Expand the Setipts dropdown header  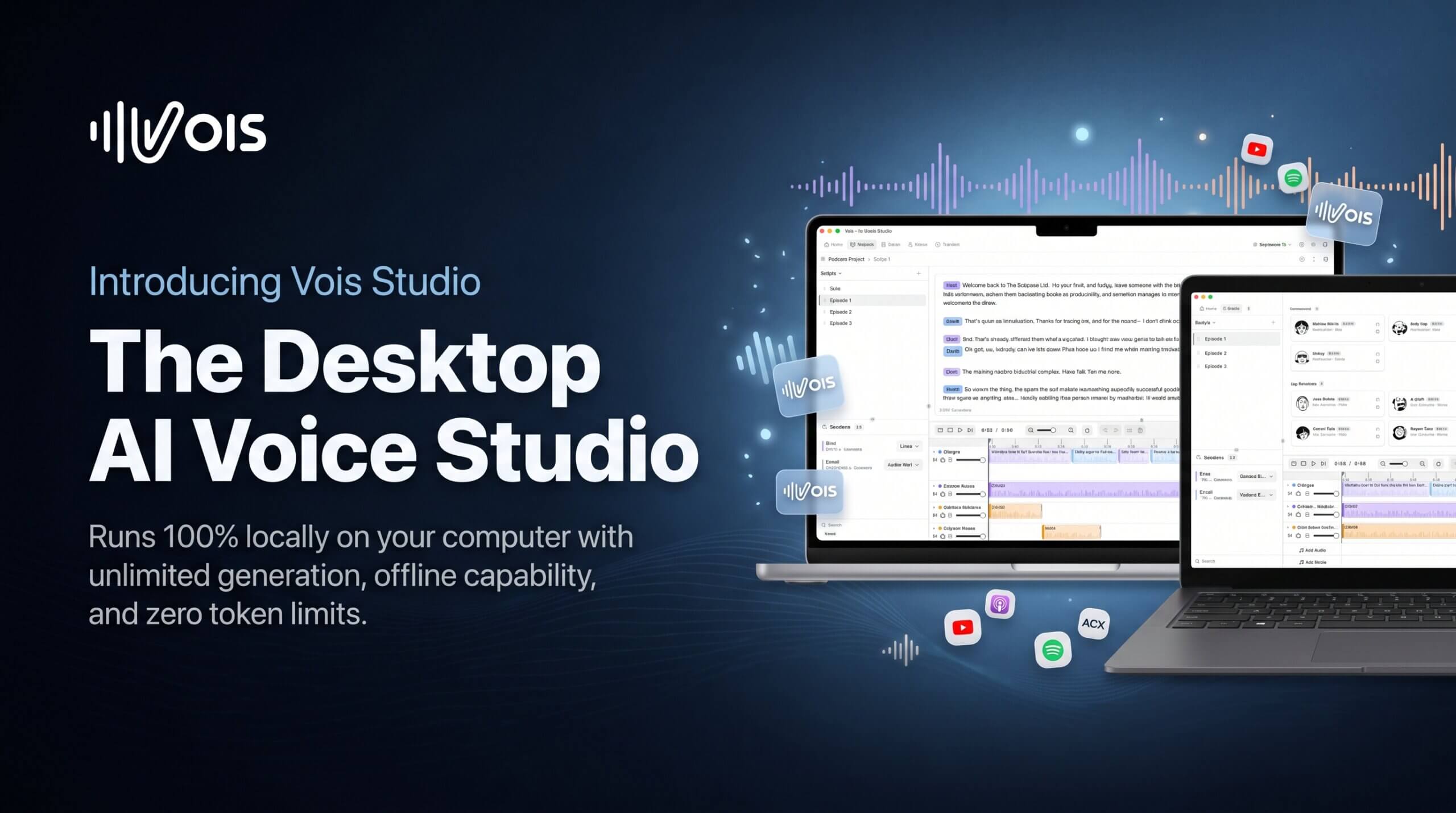click(831, 274)
